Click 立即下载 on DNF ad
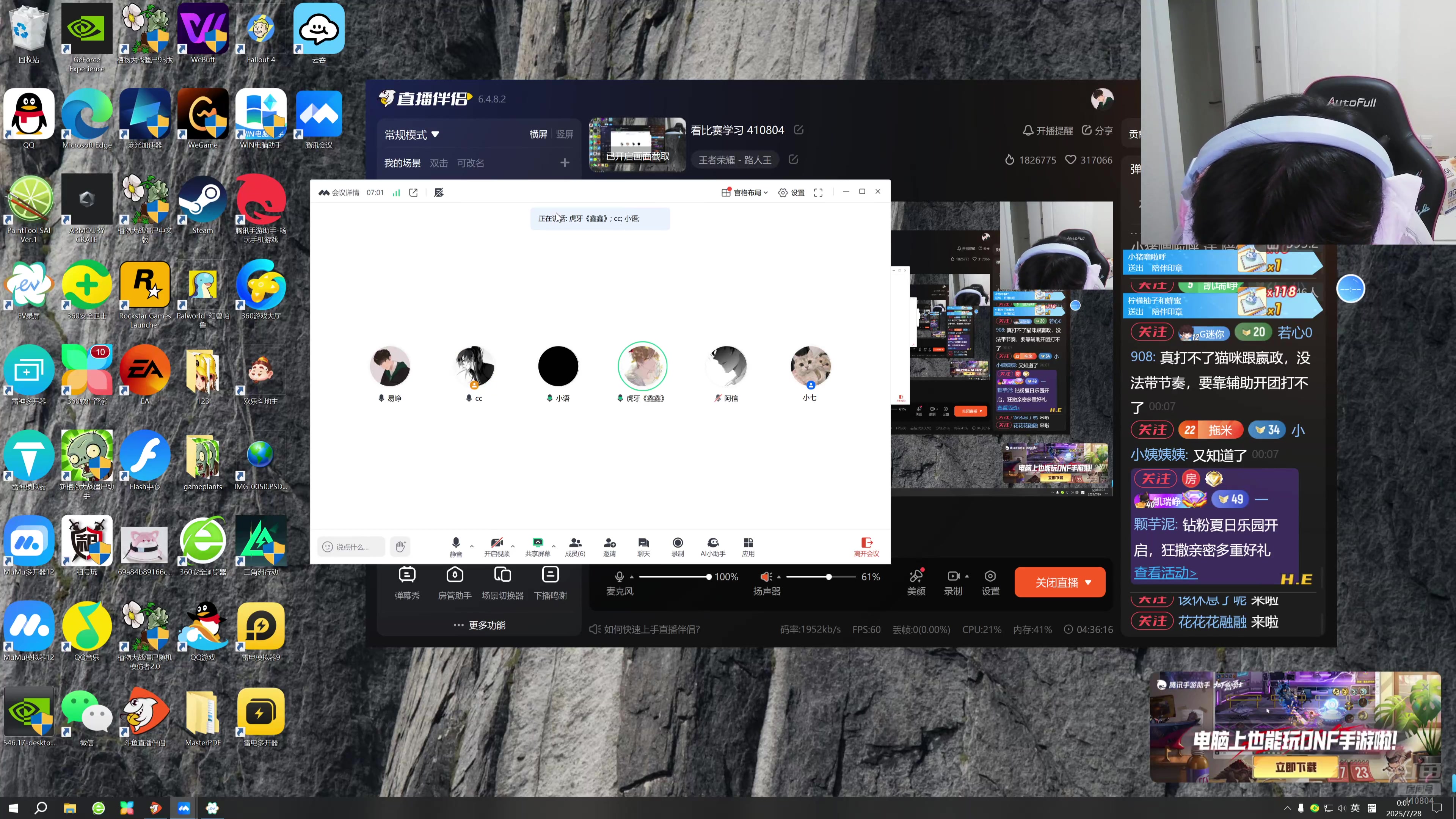 click(x=1296, y=767)
